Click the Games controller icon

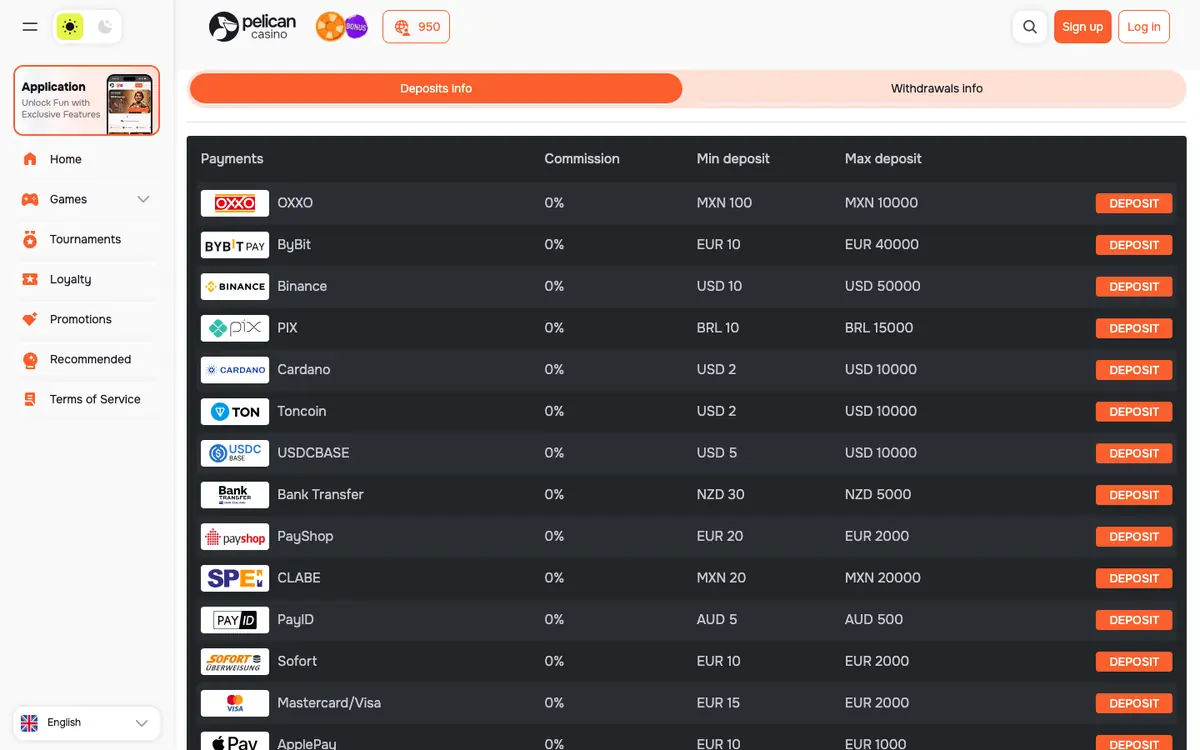(30, 199)
